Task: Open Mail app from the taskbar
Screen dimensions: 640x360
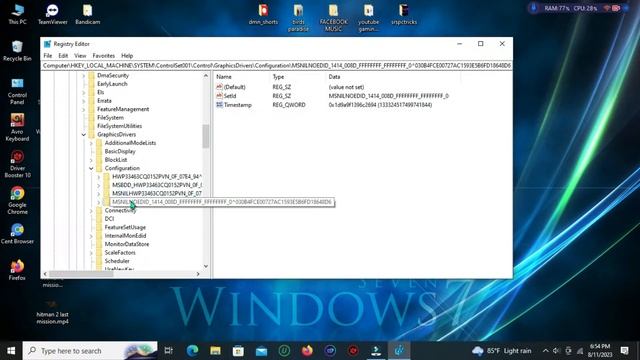Action: 261,350
